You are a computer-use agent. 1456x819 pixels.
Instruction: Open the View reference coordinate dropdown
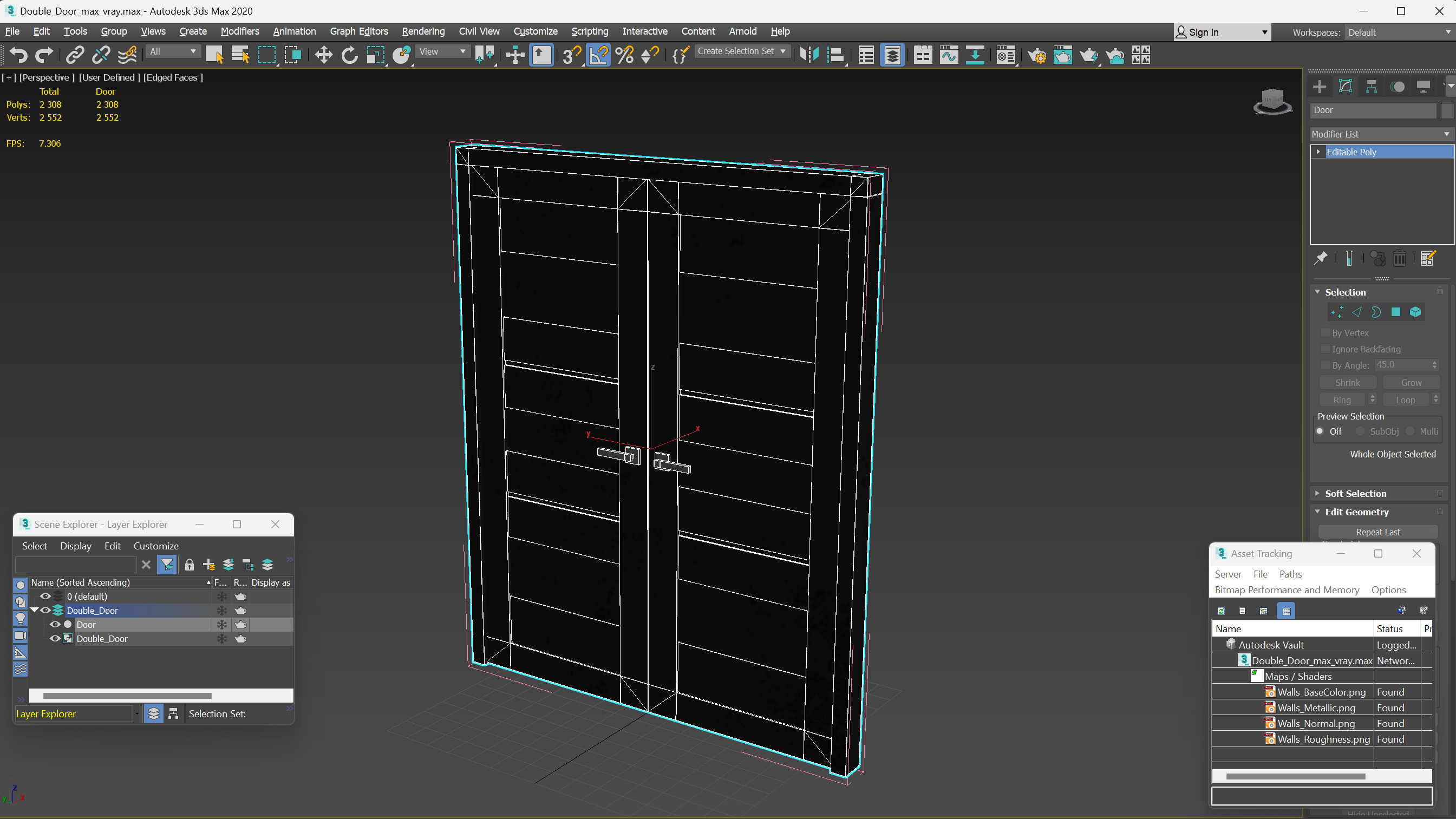(442, 51)
